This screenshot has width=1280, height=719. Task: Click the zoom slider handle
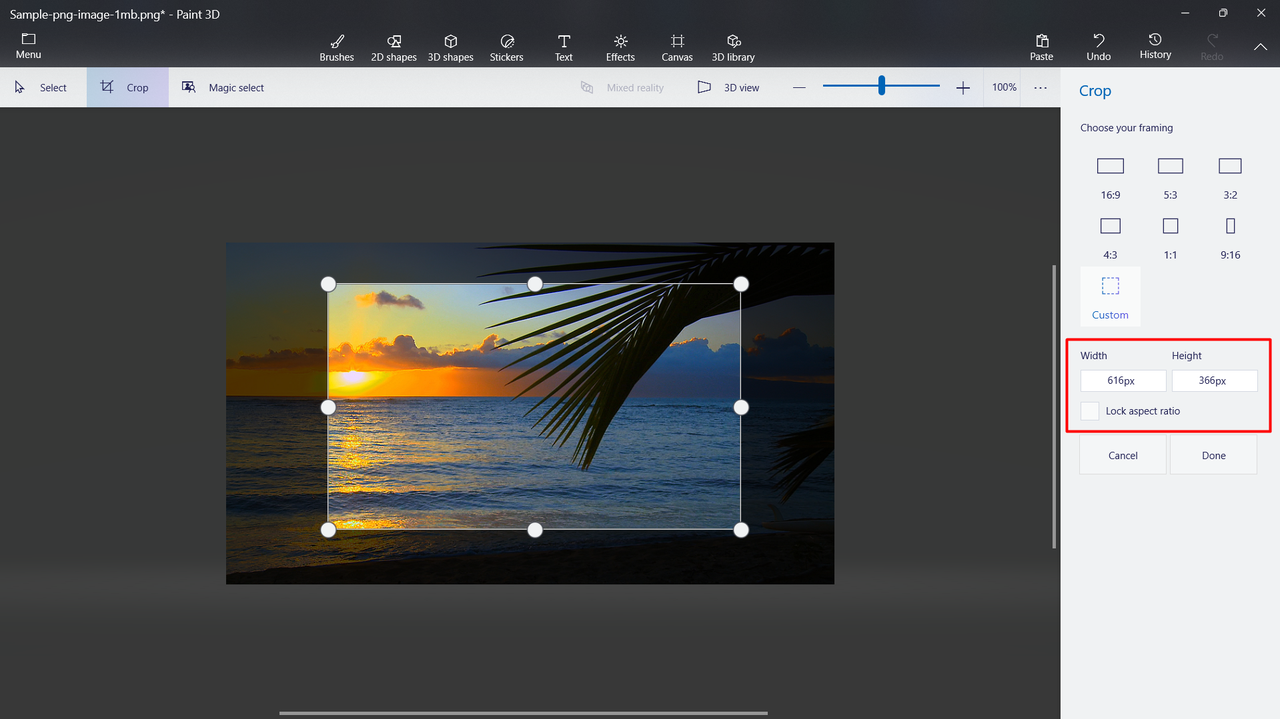pos(881,87)
